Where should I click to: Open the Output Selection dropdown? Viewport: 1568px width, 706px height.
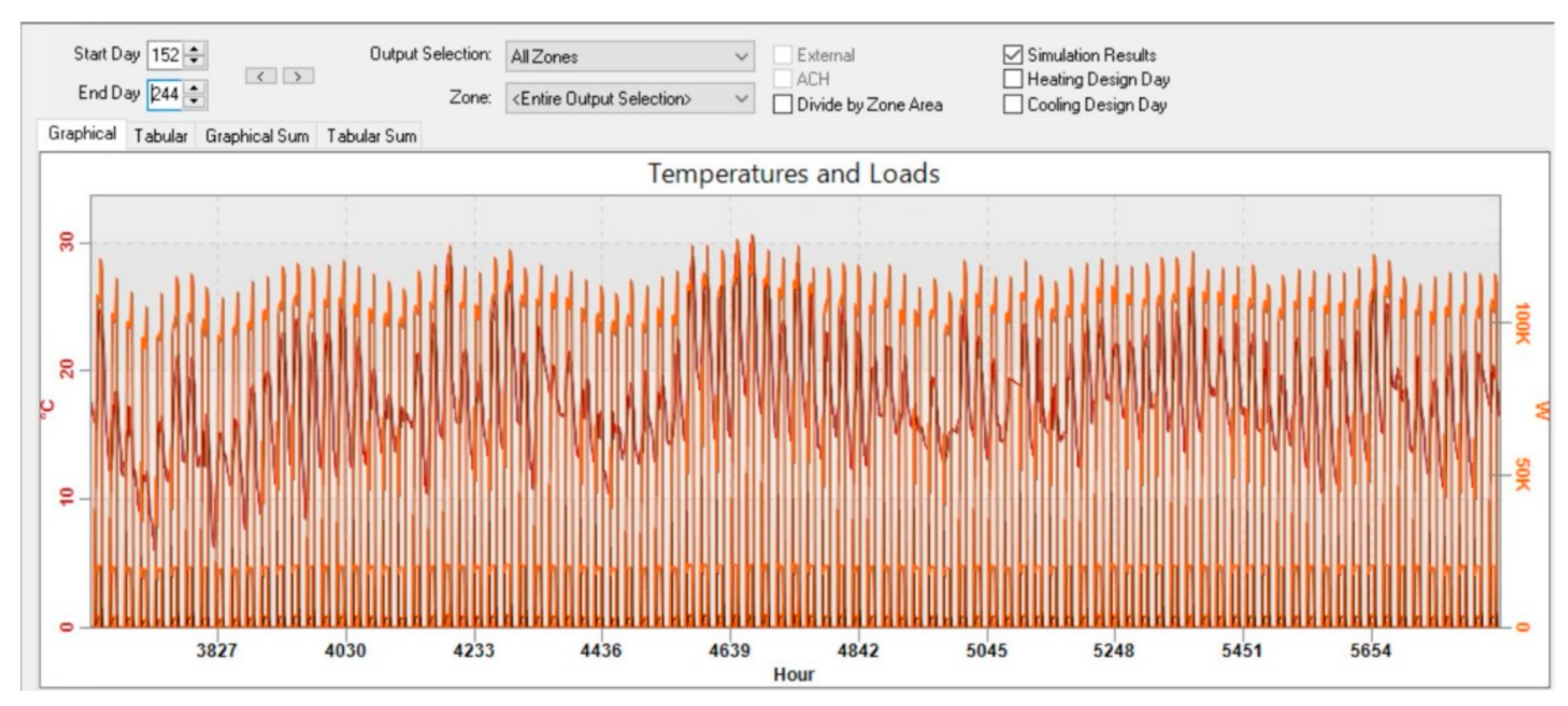(629, 57)
